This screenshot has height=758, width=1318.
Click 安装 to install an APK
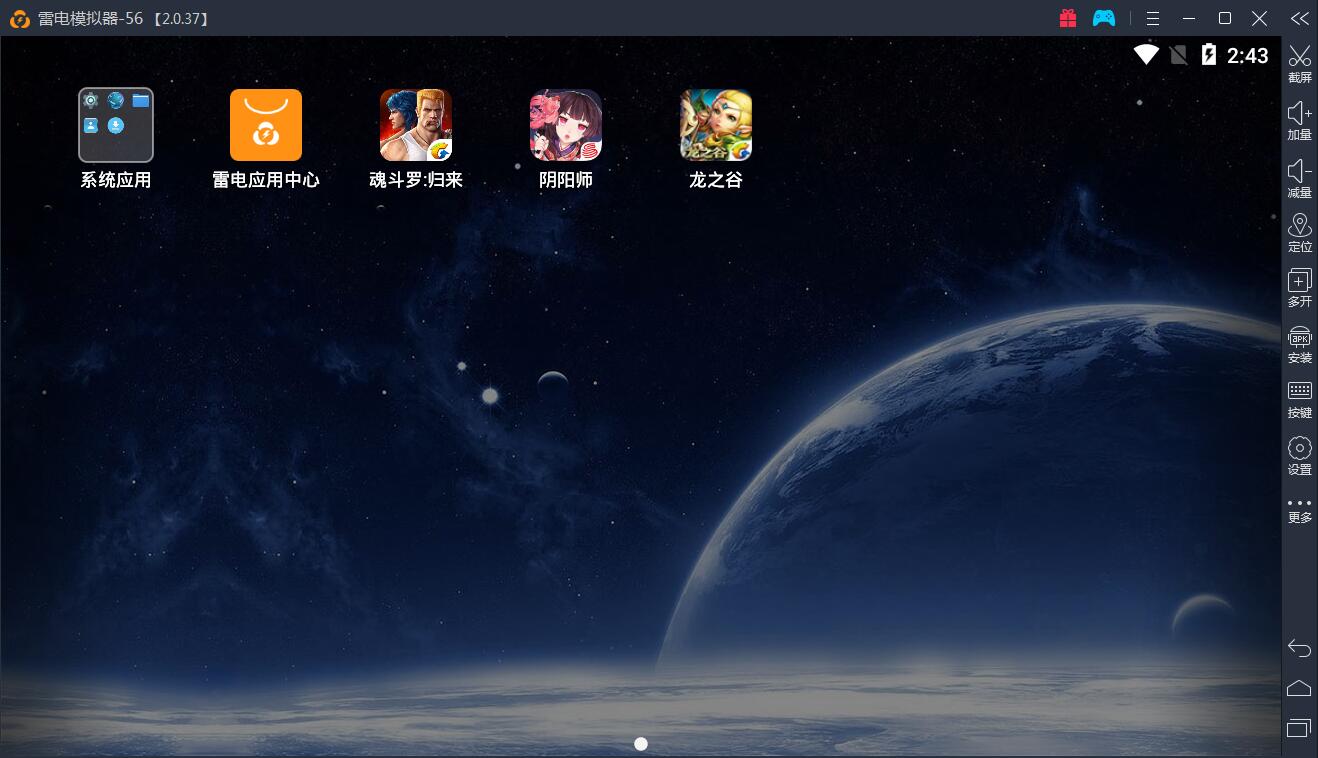1299,344
